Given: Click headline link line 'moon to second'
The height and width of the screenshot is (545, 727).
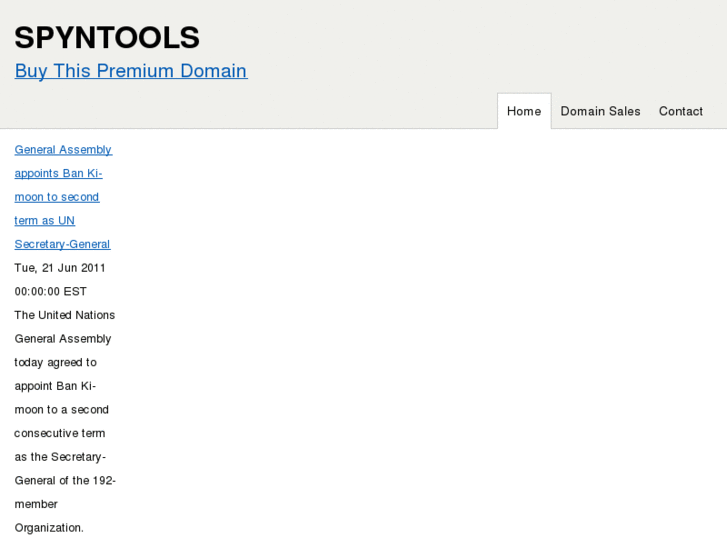Looking at the screenshot, I should click(57, 197).
